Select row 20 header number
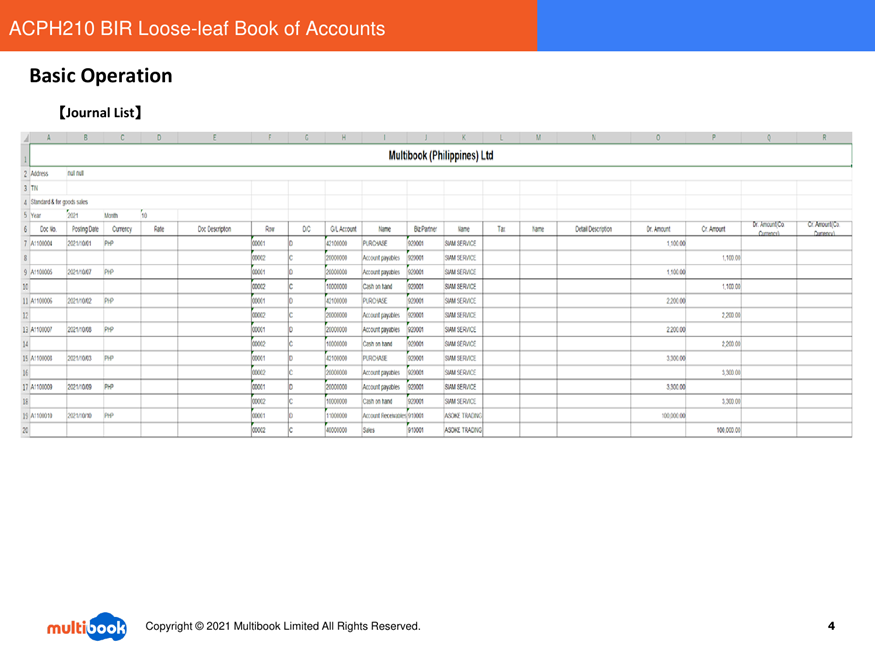This screenshot has width=875, height=656. [x=25, y=430]
